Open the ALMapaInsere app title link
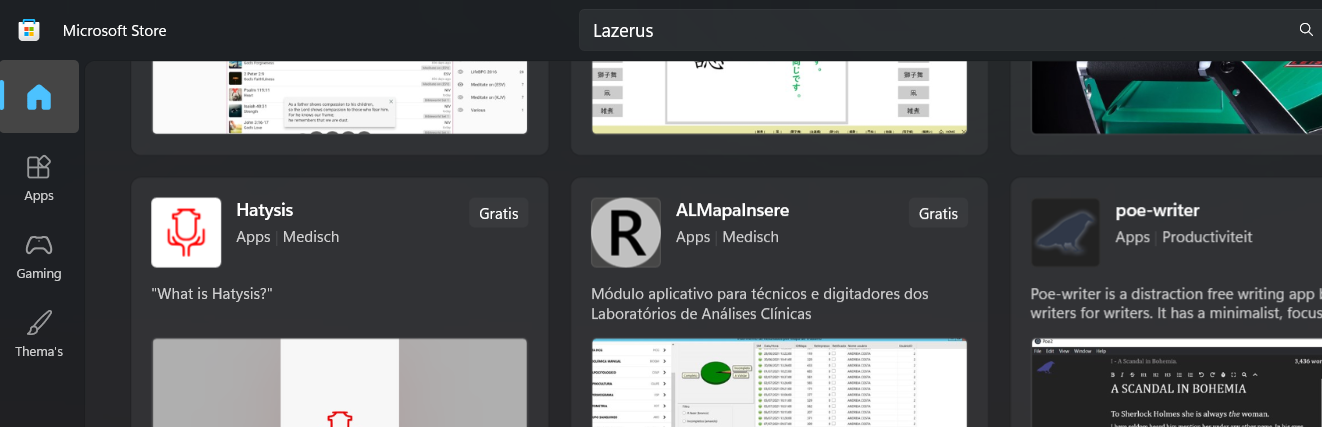 pos(732,210)
